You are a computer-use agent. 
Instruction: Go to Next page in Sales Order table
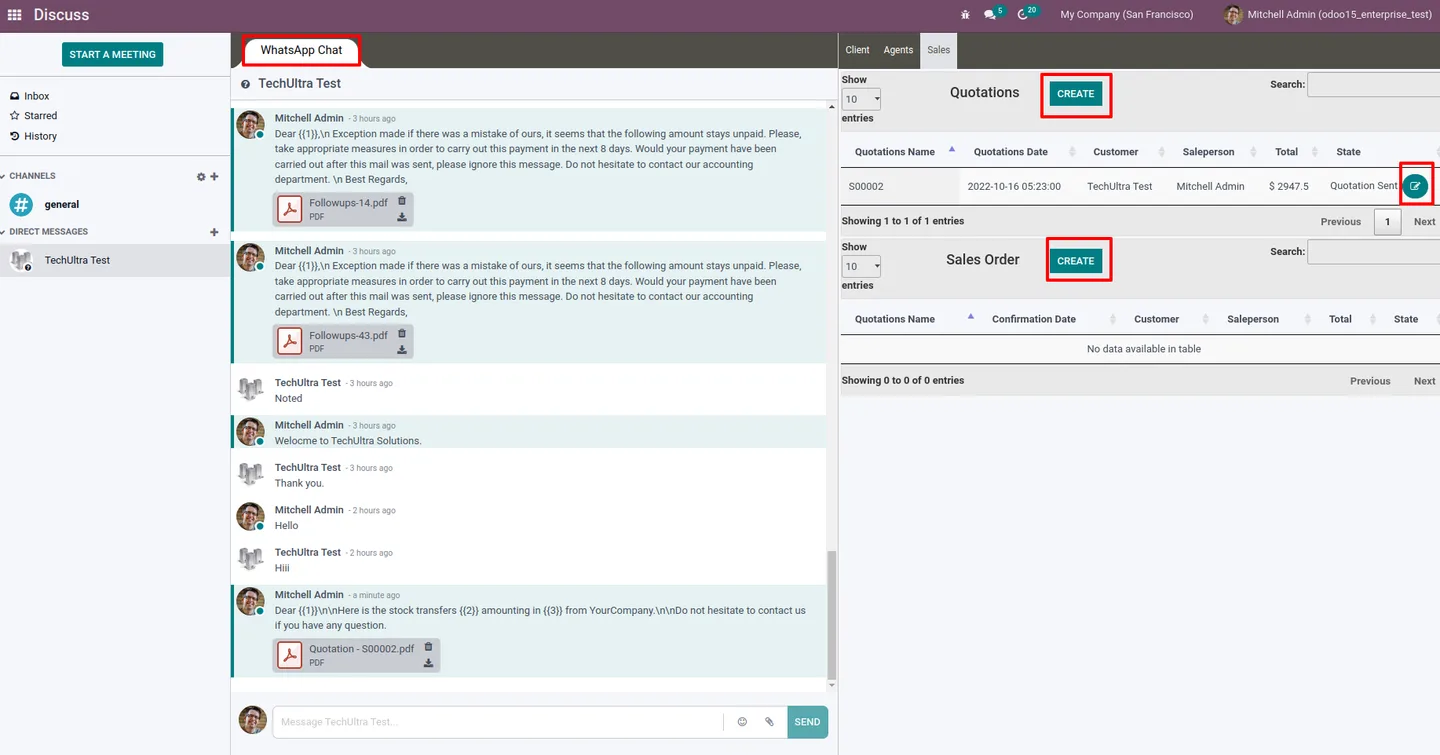click(1424, 381)
